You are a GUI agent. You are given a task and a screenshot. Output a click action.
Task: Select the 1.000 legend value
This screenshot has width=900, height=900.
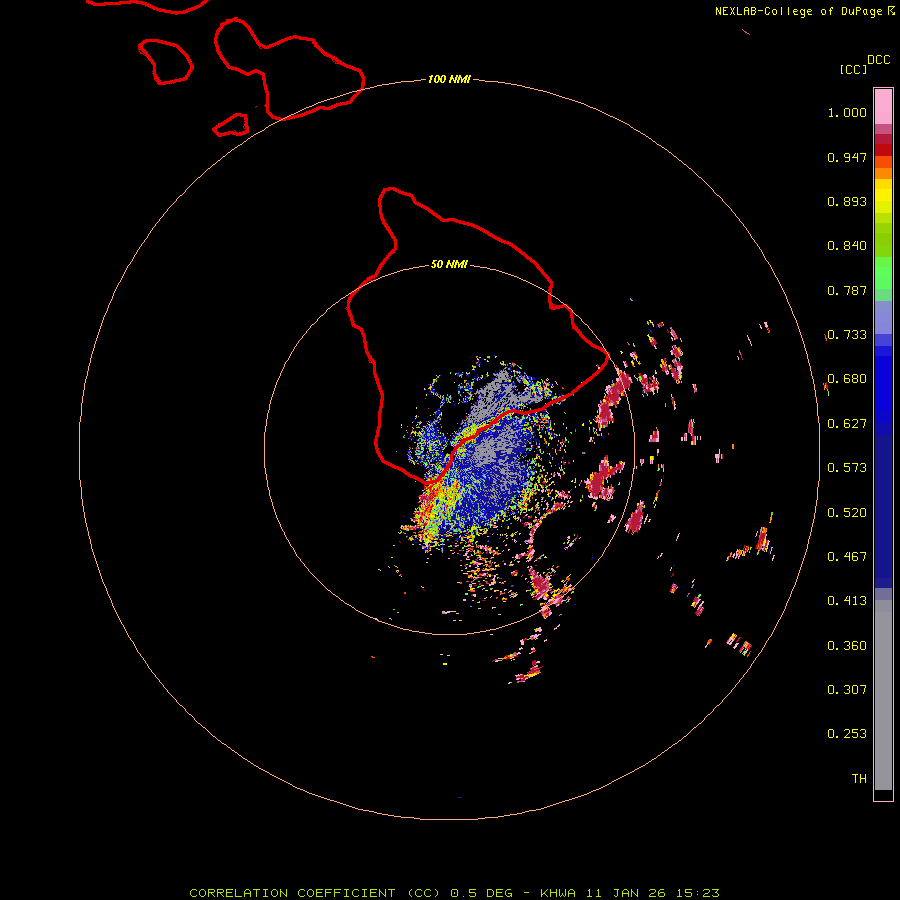pos(847,112)
